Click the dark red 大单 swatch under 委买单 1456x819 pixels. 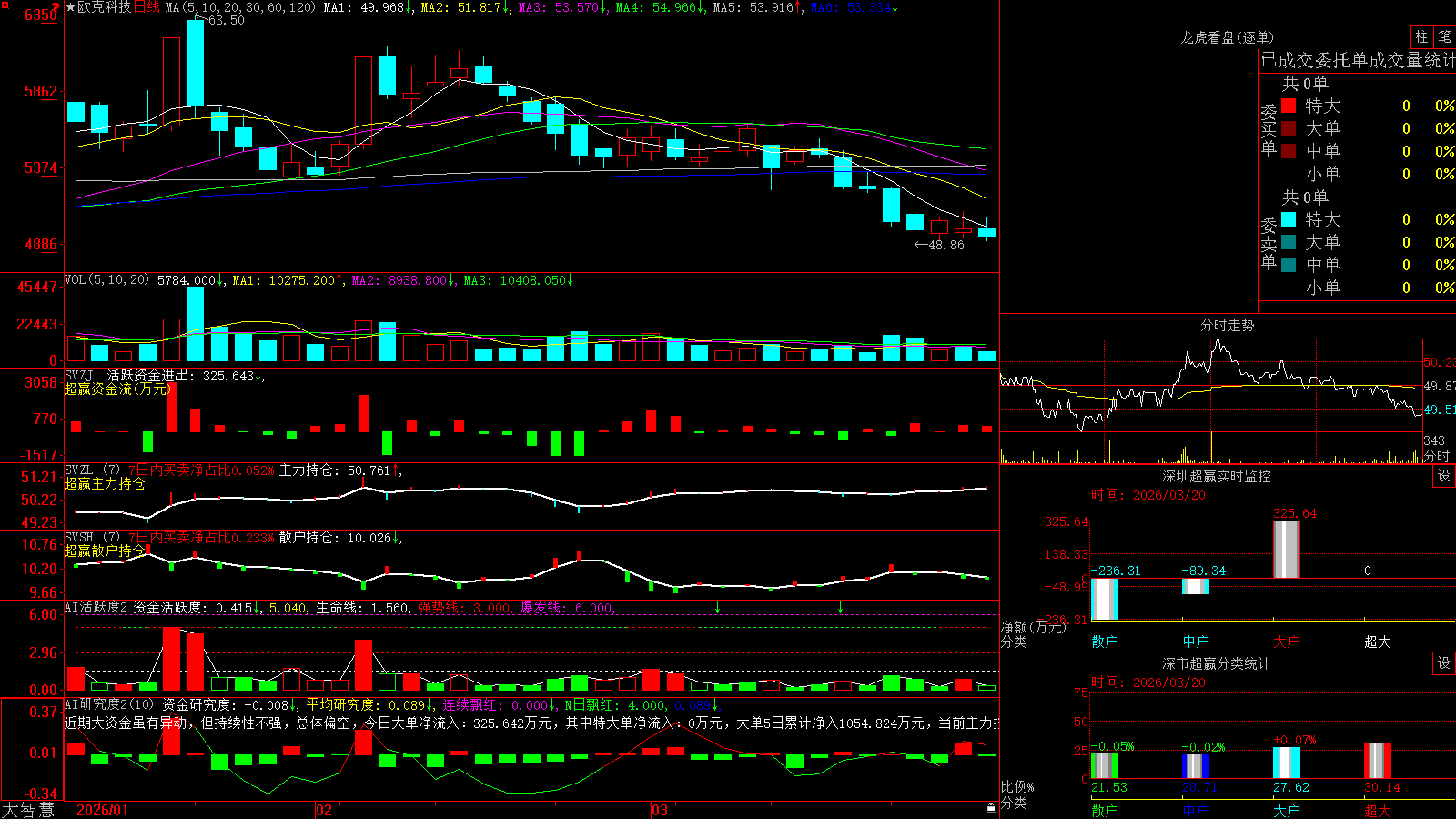pos(1289,128)
